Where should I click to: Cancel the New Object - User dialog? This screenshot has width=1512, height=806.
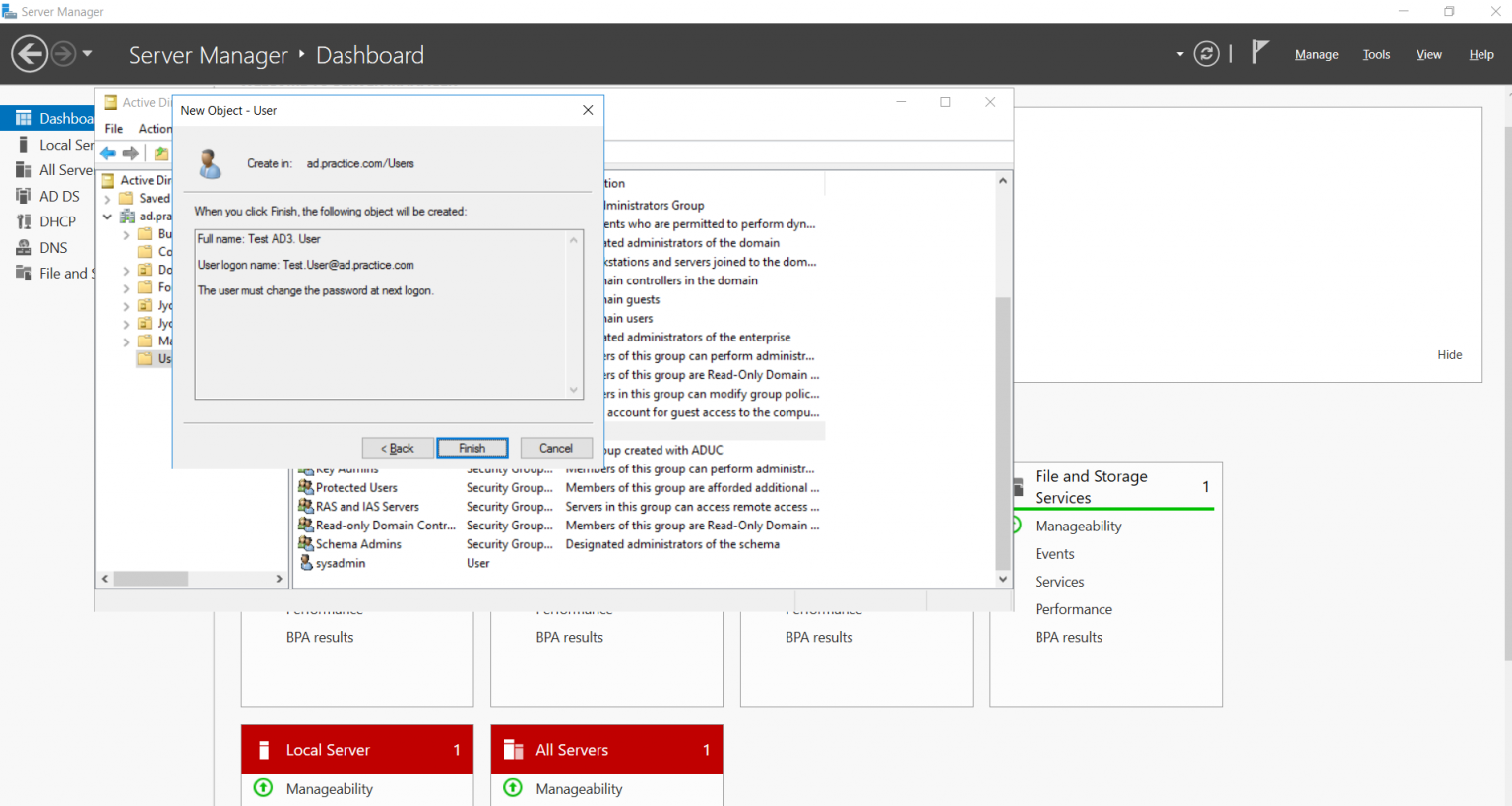click(x=556, y=448)
